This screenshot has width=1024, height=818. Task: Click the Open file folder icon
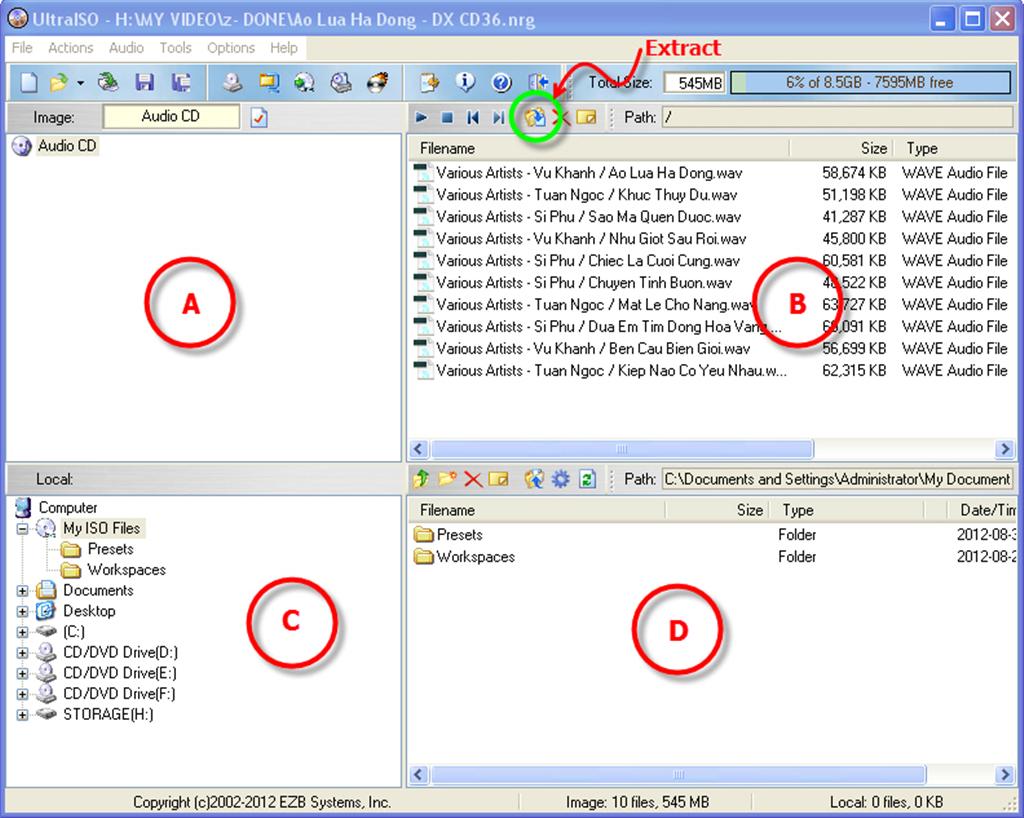pos(59,82)
